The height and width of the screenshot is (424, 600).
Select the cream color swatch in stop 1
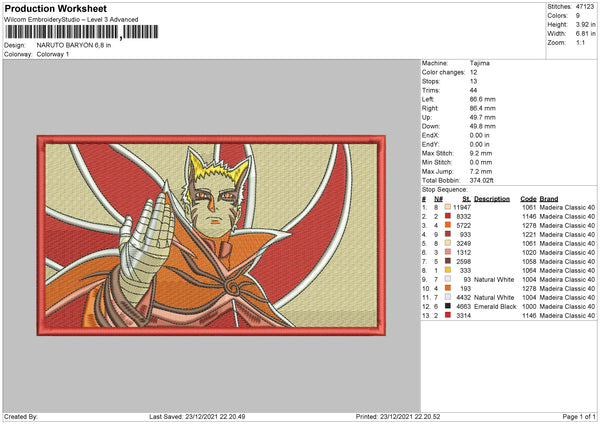[x=448, y=207]
